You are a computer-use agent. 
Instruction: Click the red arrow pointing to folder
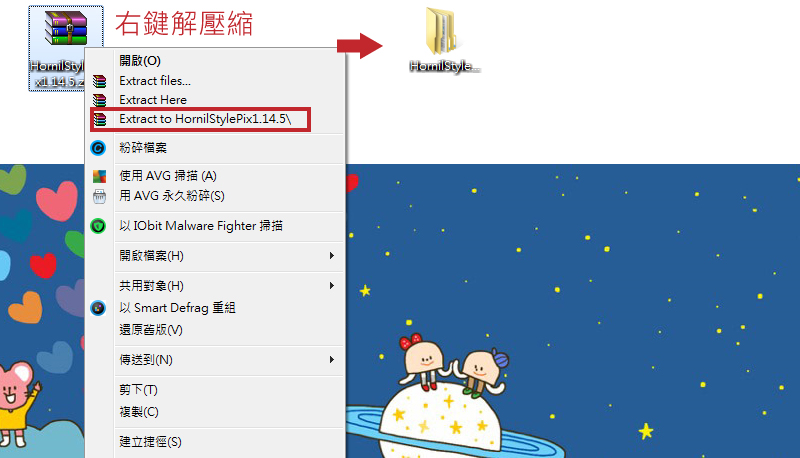[360, 46]
